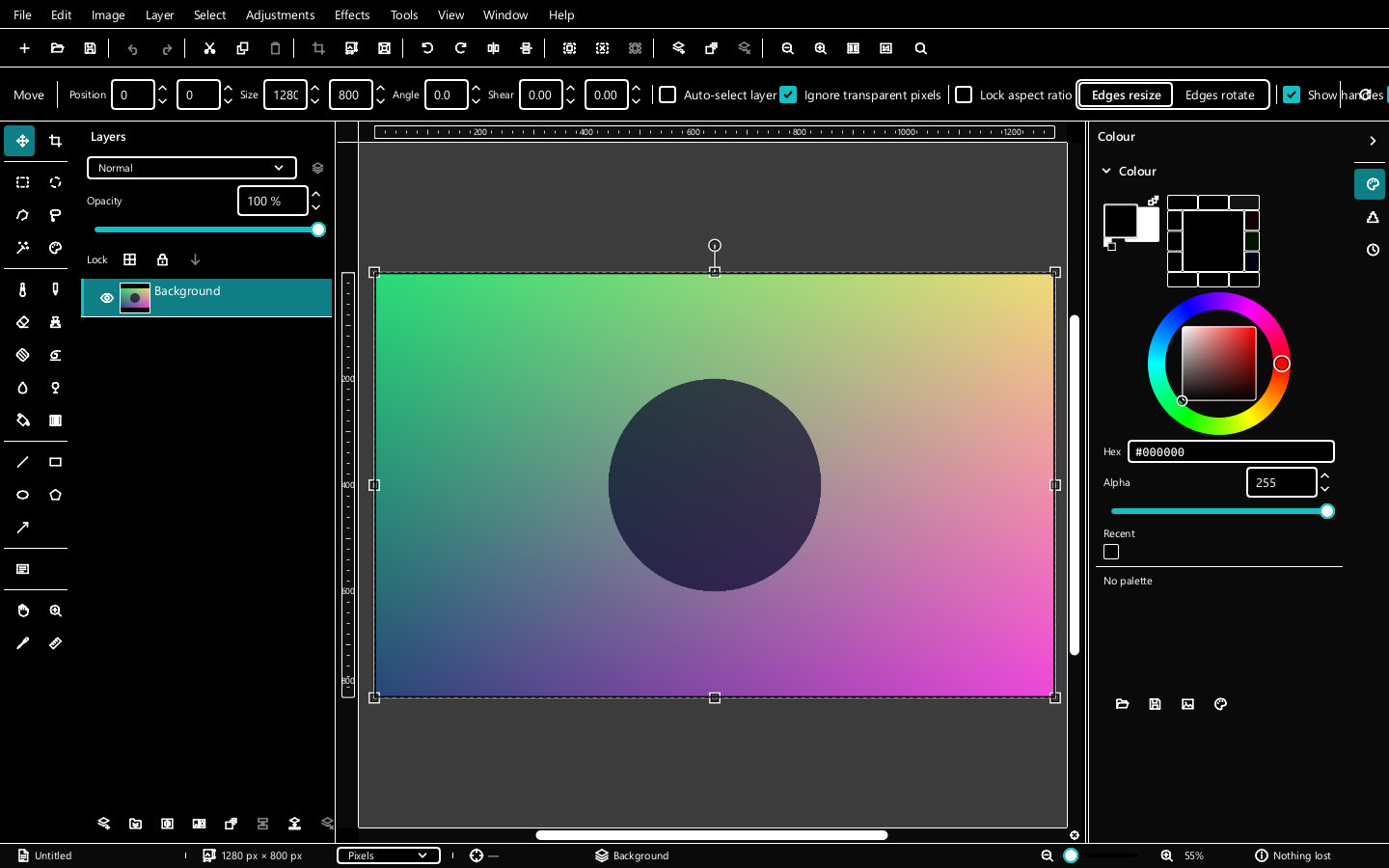Click the Hex colour input field
This screenshot has width=1389, height=868.
click(1231, 451)
